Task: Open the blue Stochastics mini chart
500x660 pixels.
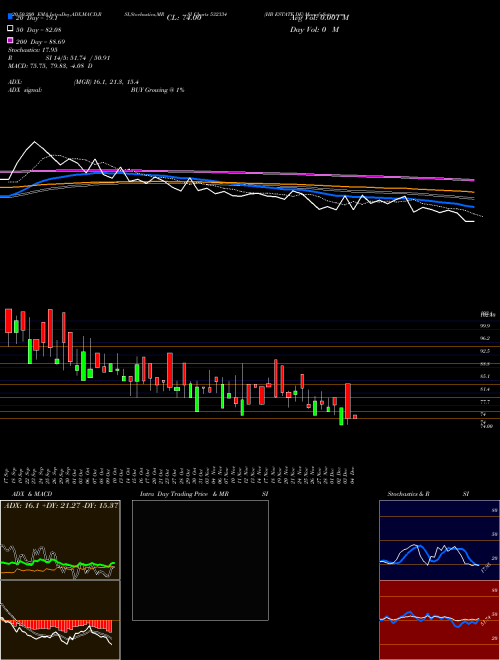Action: point(439,540)
